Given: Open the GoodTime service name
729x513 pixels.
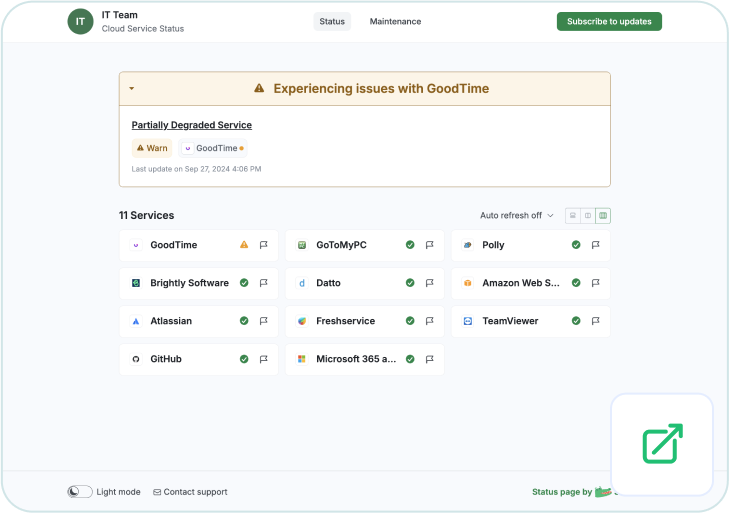Looking at the screenshot, I should click(x=173, y=245).
